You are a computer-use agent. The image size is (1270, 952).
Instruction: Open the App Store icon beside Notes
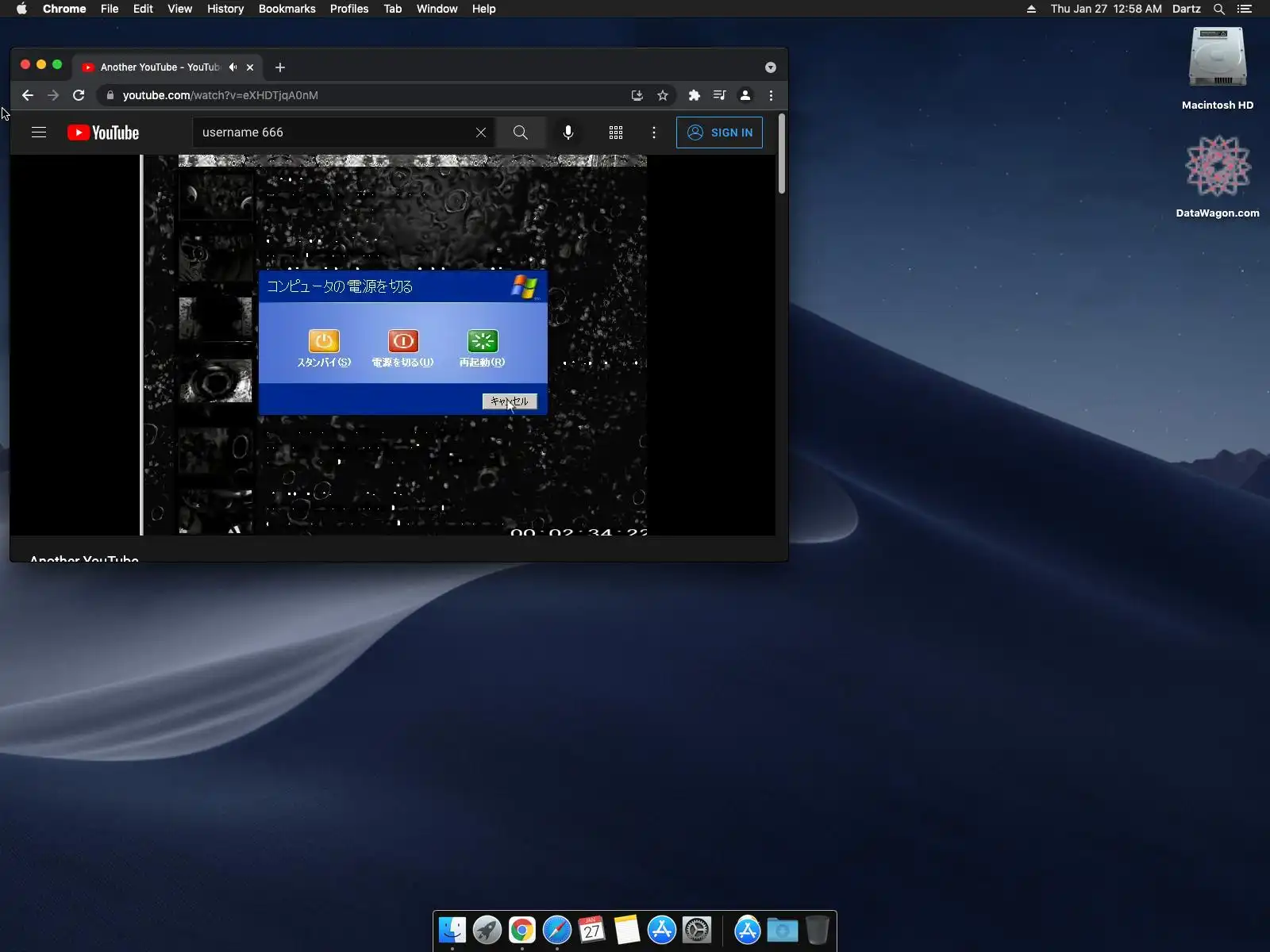(662, 930)
